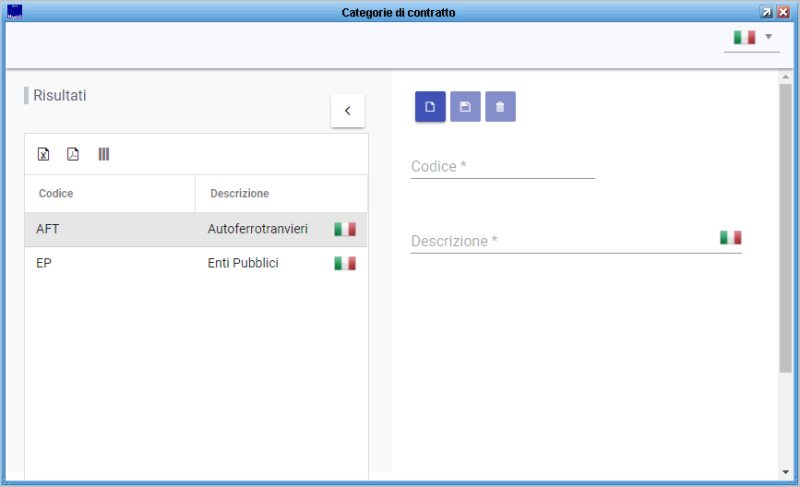Focus the Descrizione input field

560,241
